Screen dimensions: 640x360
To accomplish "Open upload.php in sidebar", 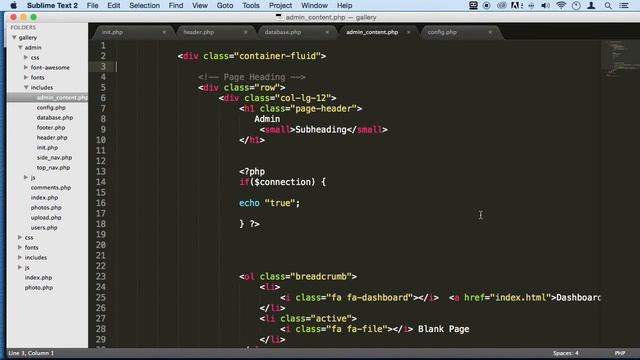I will click(46, 218).
